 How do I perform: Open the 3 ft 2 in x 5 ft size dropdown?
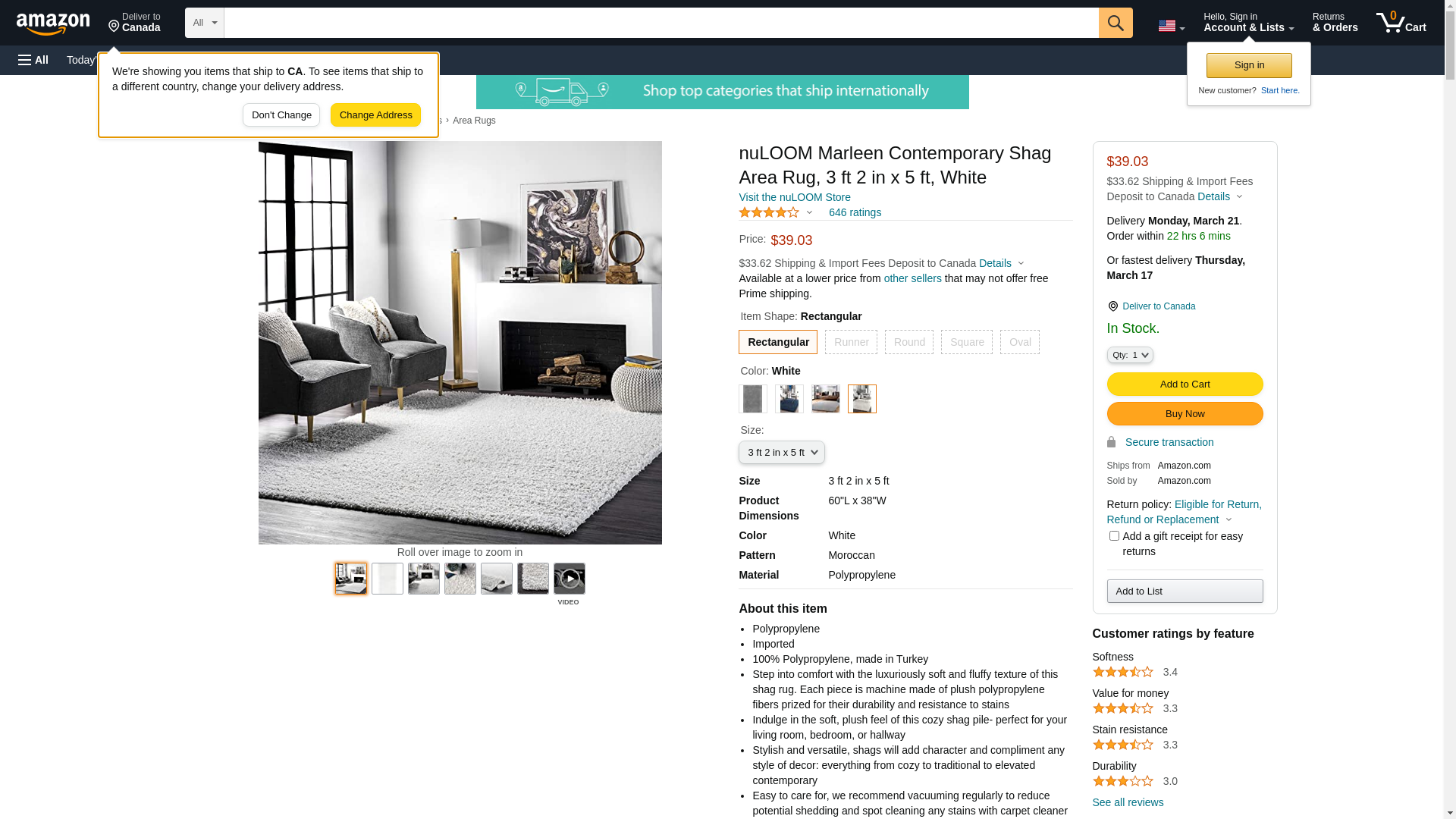click(x=782, y=453)
